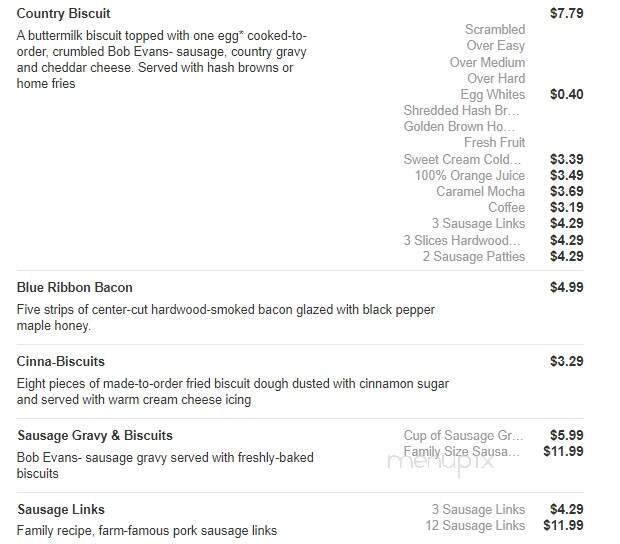Open the Blue Ribbon Bacon item
This screenshot has width=620, height=544.
click(74, 287)
